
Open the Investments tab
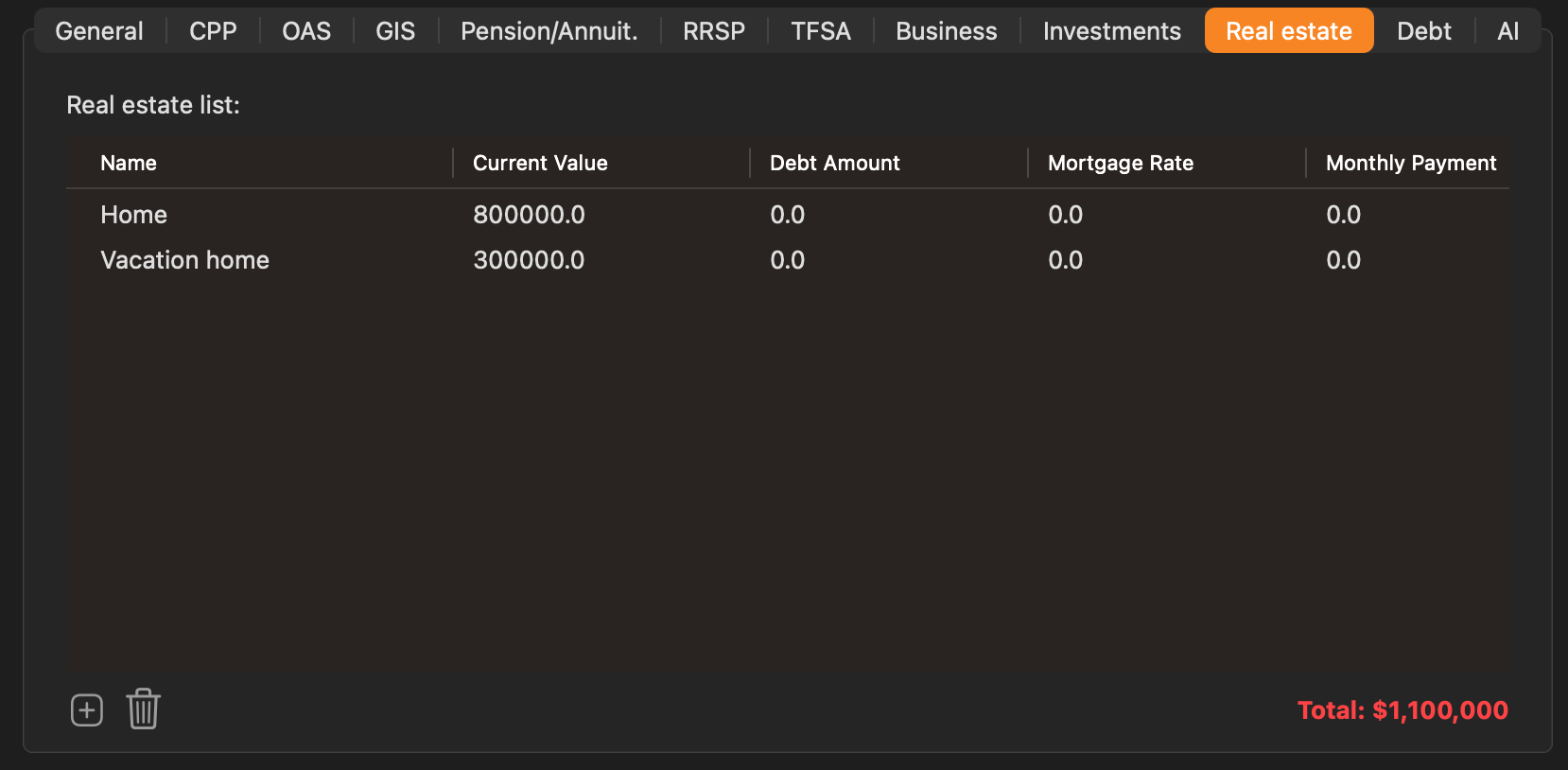(1112, 31)
